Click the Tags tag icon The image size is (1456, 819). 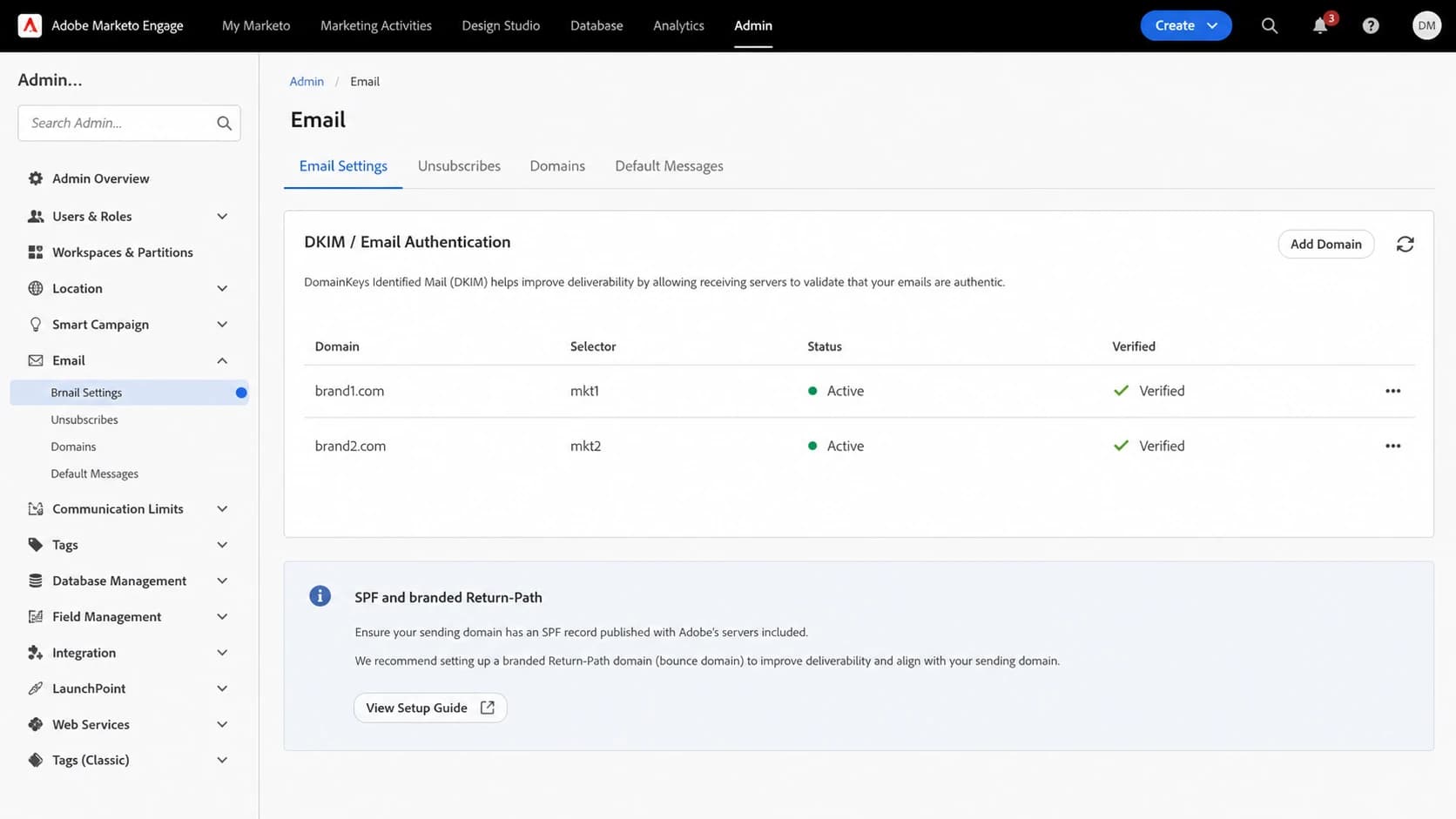(x=36, y=545)
